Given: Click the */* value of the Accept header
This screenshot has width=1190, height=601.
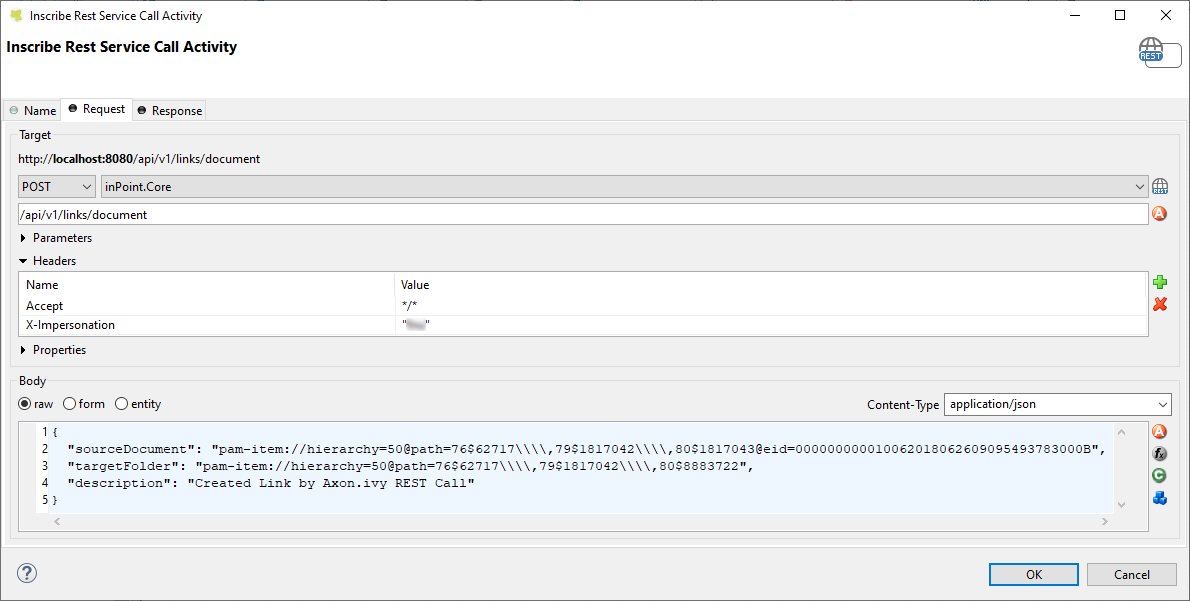Looking at the screenshot, I should [x=410, y=306].
